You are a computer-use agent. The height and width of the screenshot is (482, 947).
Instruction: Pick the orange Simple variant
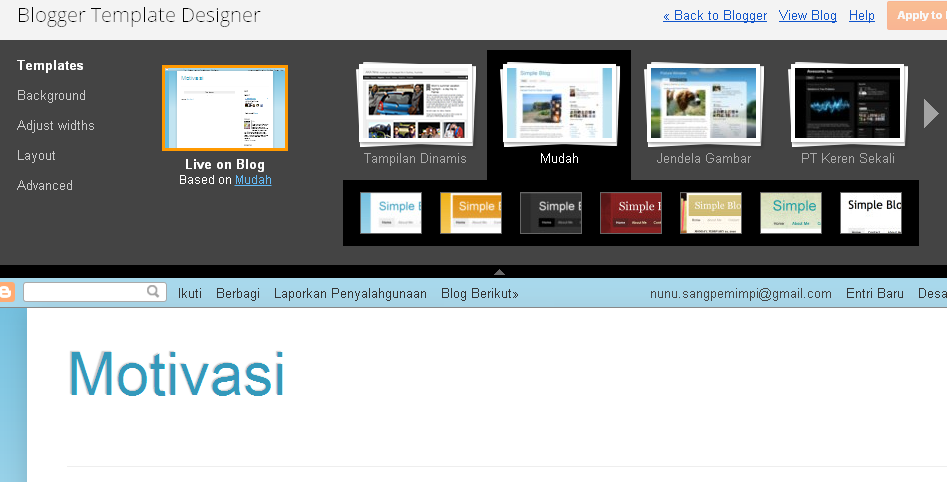pos(470,213)
